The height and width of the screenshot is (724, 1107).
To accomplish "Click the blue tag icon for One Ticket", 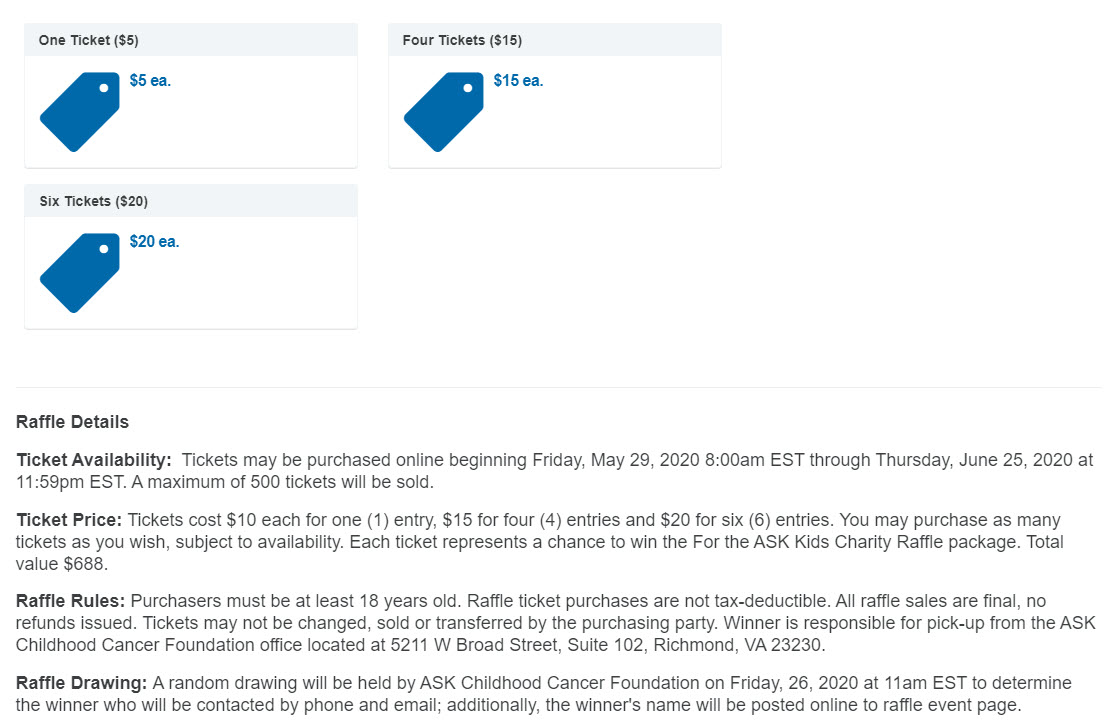I will 80,112.
